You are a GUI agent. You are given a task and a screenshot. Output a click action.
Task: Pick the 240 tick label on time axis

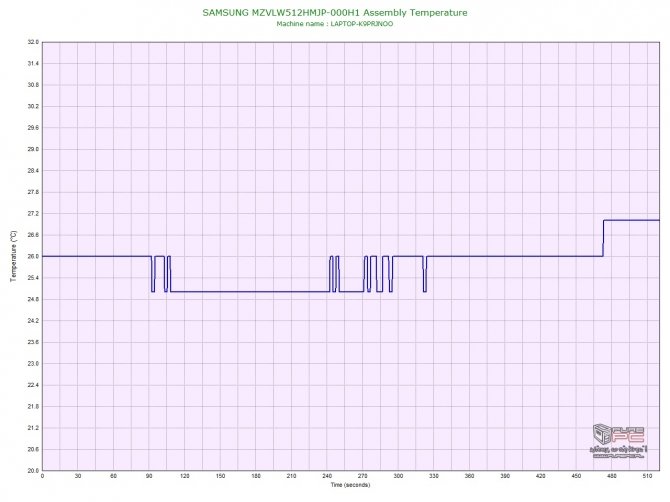click(327, 476)
